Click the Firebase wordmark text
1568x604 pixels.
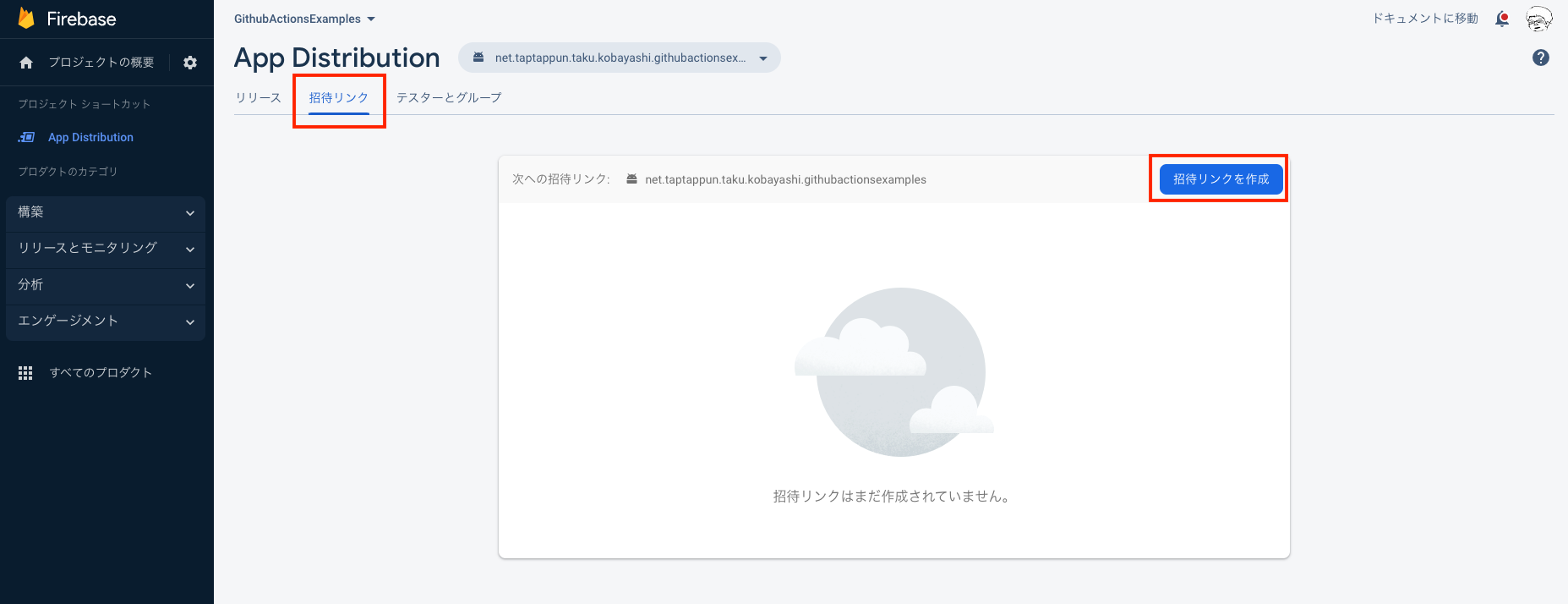click(81, 19)
